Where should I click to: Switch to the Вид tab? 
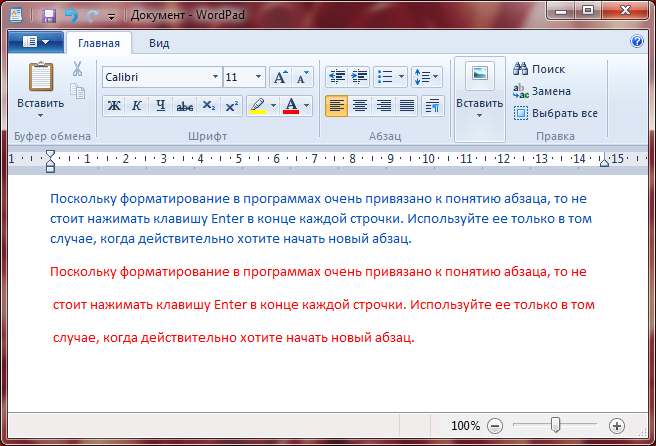(159, 43)
